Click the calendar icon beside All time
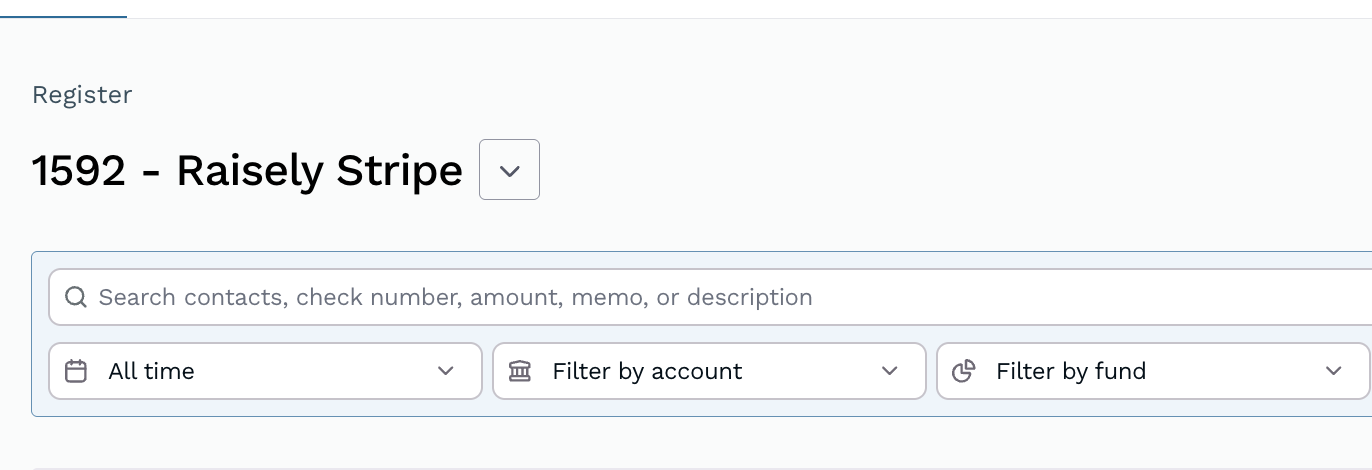The width and height of the screenshot is (1372, 470). [x=76, y=371]
